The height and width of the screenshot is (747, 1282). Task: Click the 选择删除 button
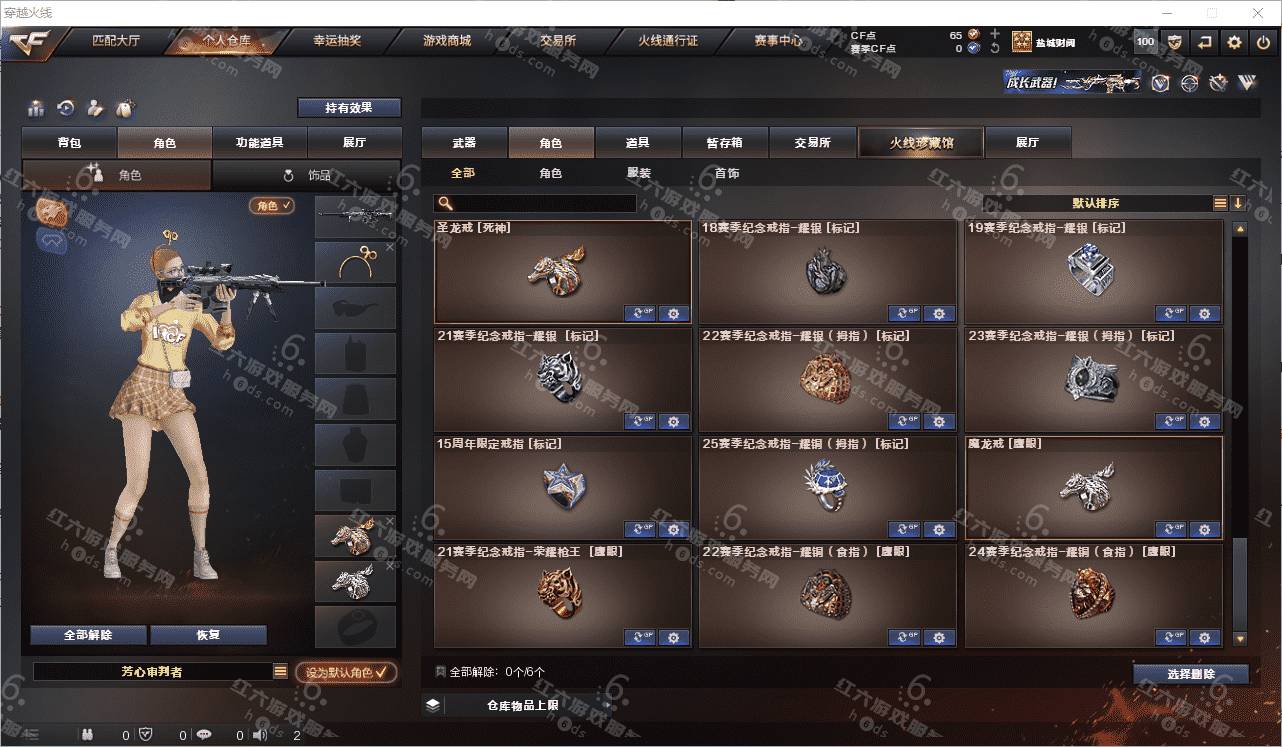point(1191,674)
